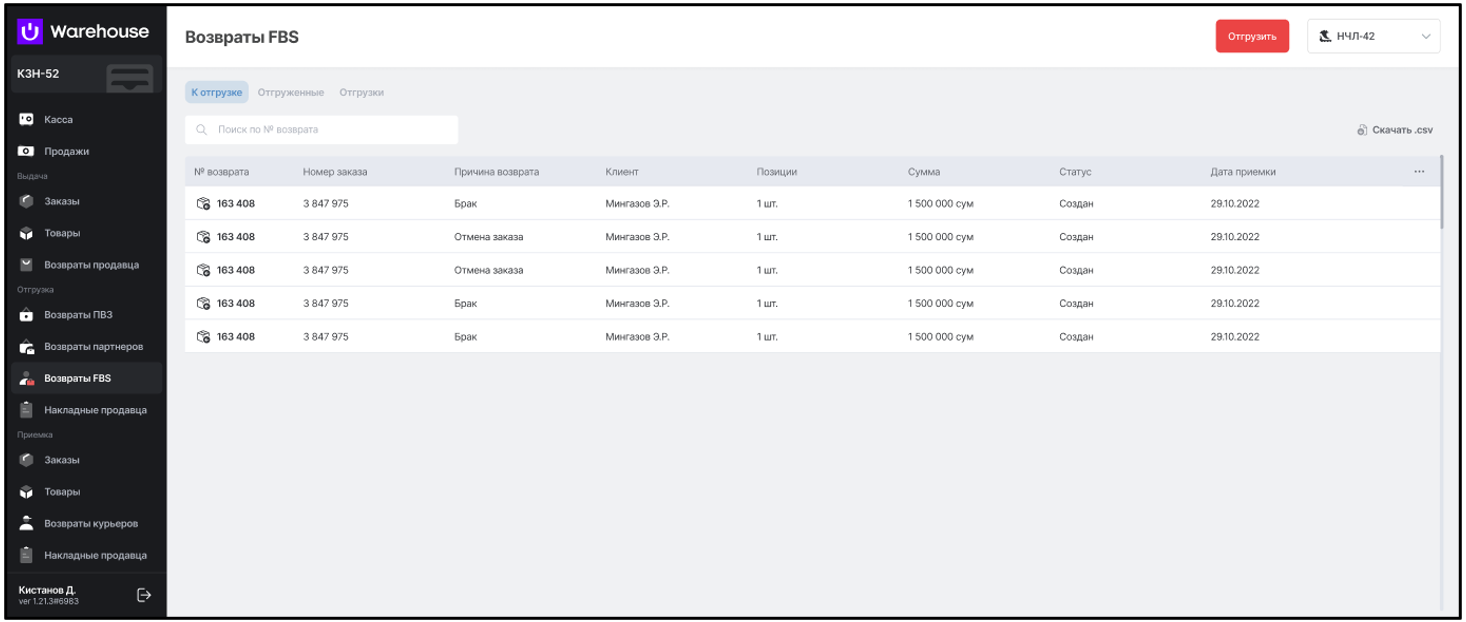The image size is (1466, 622).
Task: Expand the НЧЛ-42 dropdown
Action: pos(1373,37)
